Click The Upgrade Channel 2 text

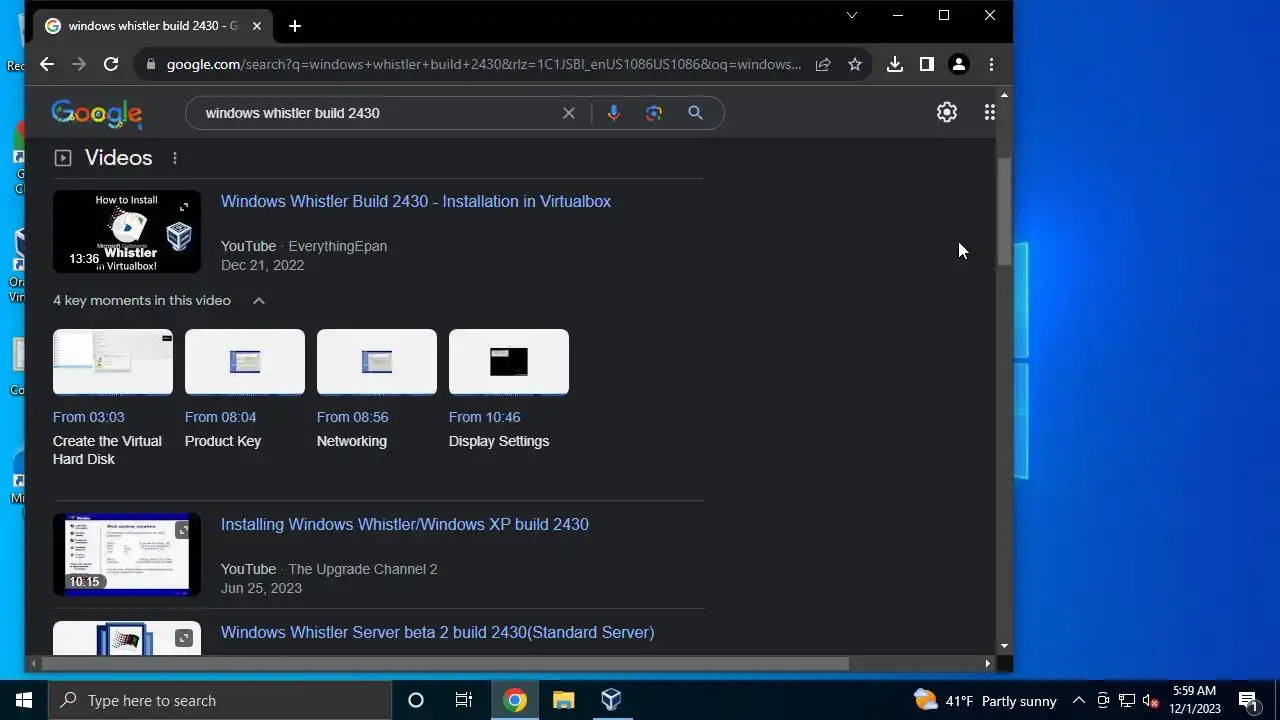coord(363,569)
